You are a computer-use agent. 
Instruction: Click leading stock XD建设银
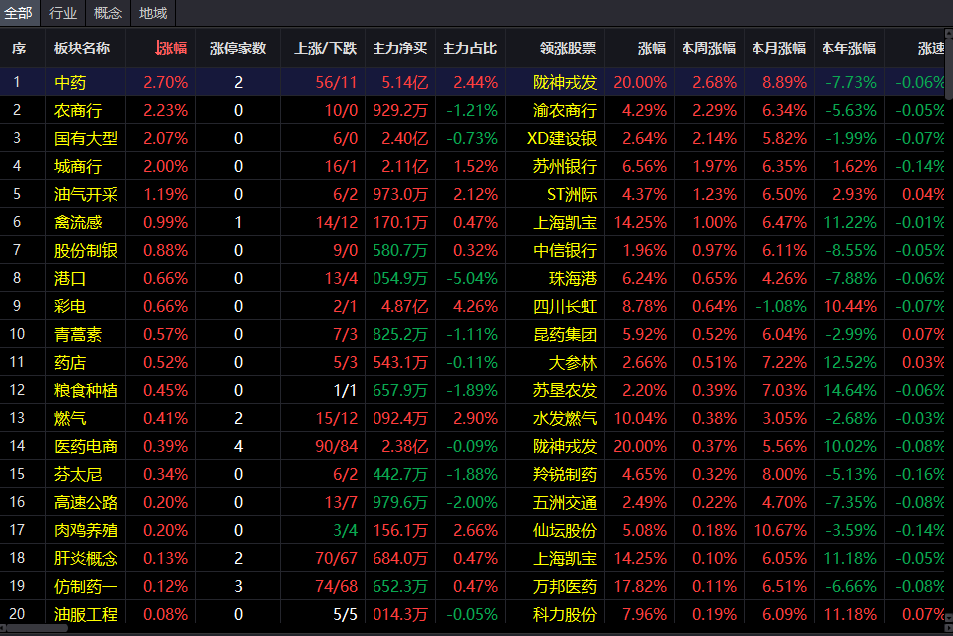tap(562, 139)
